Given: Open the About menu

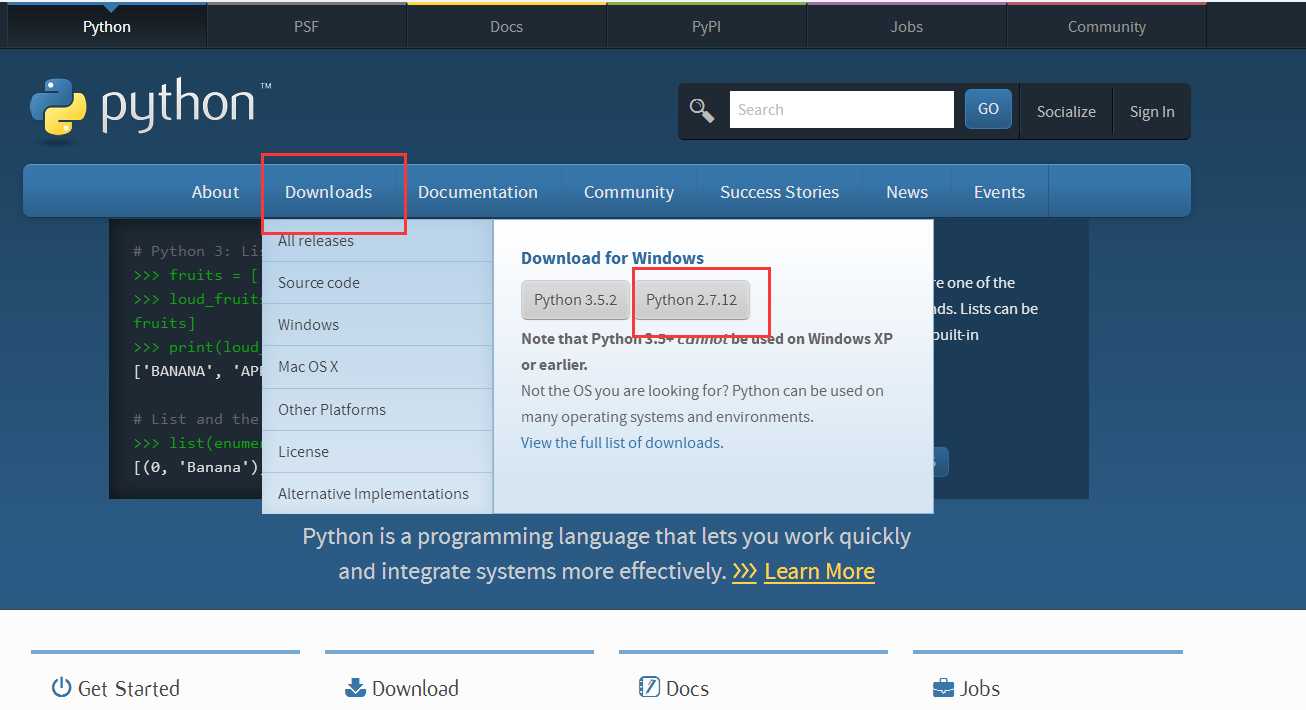Looking at the screenshot, I should (215, 192).
